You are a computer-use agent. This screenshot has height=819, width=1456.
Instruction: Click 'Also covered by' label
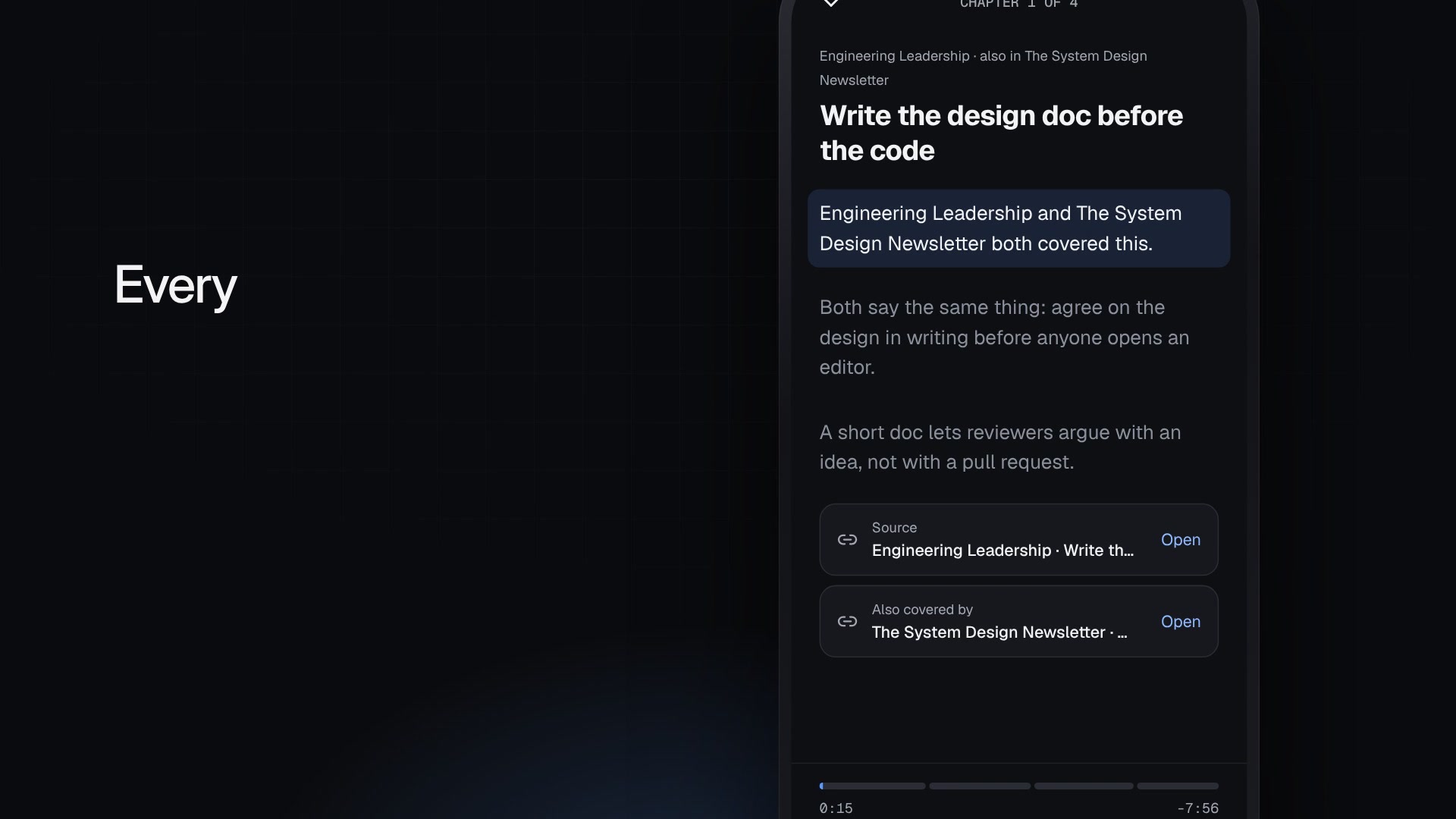(922, 610)
